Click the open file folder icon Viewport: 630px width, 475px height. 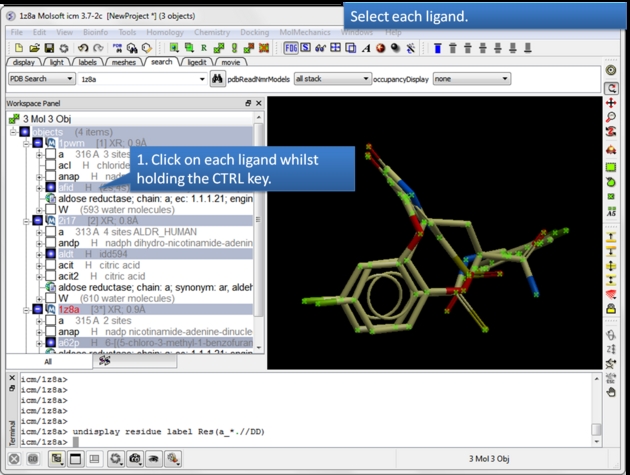coord(35,47)
